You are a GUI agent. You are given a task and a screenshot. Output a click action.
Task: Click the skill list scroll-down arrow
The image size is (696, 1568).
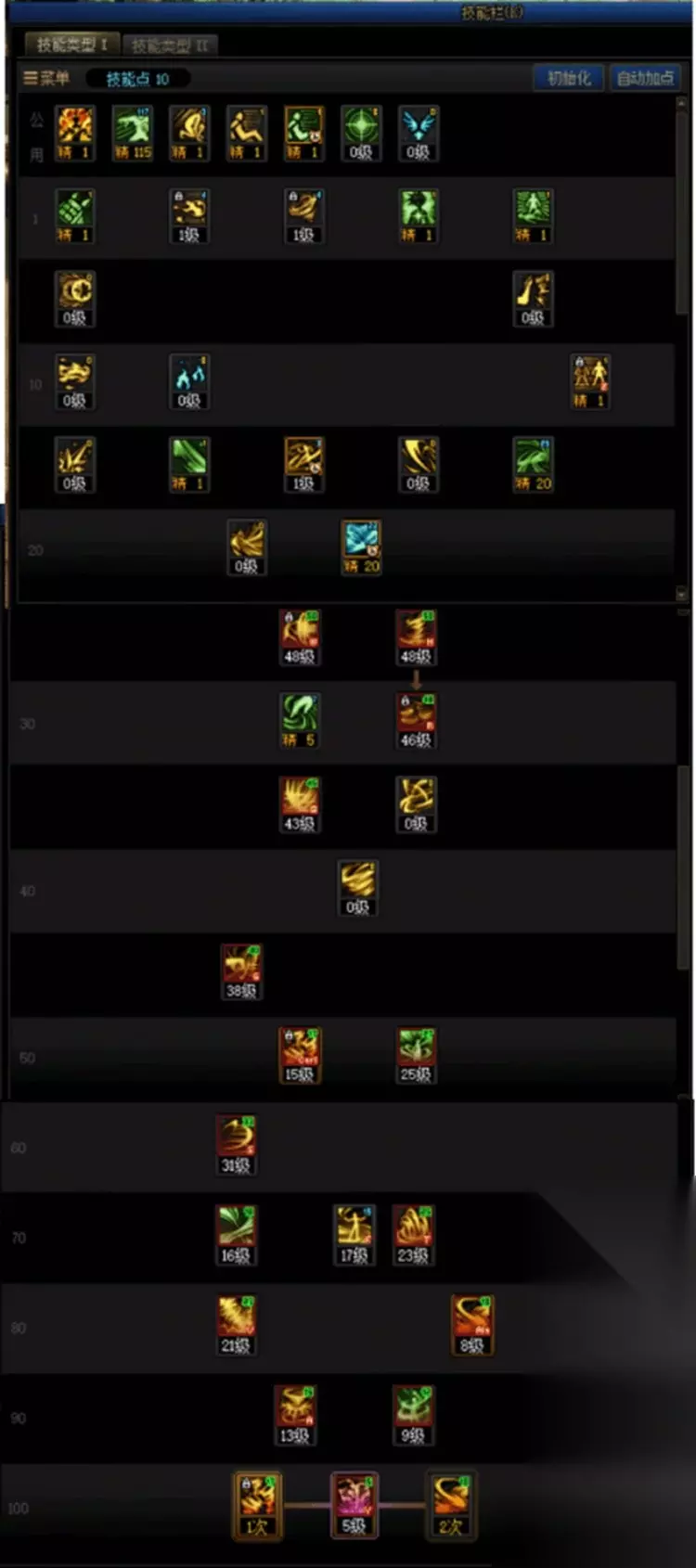point(682,594)
